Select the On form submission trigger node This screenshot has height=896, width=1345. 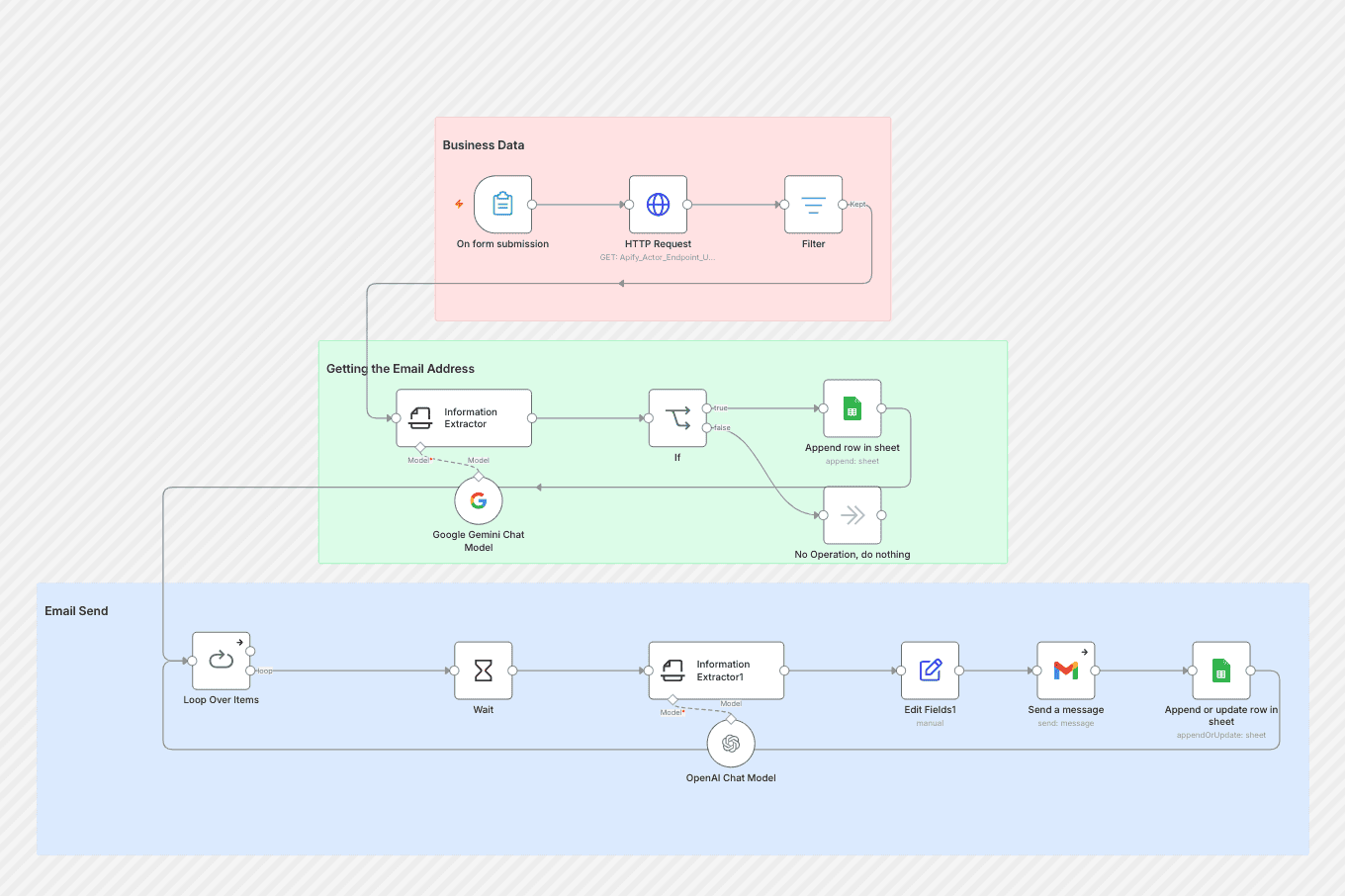coord(502,205)
